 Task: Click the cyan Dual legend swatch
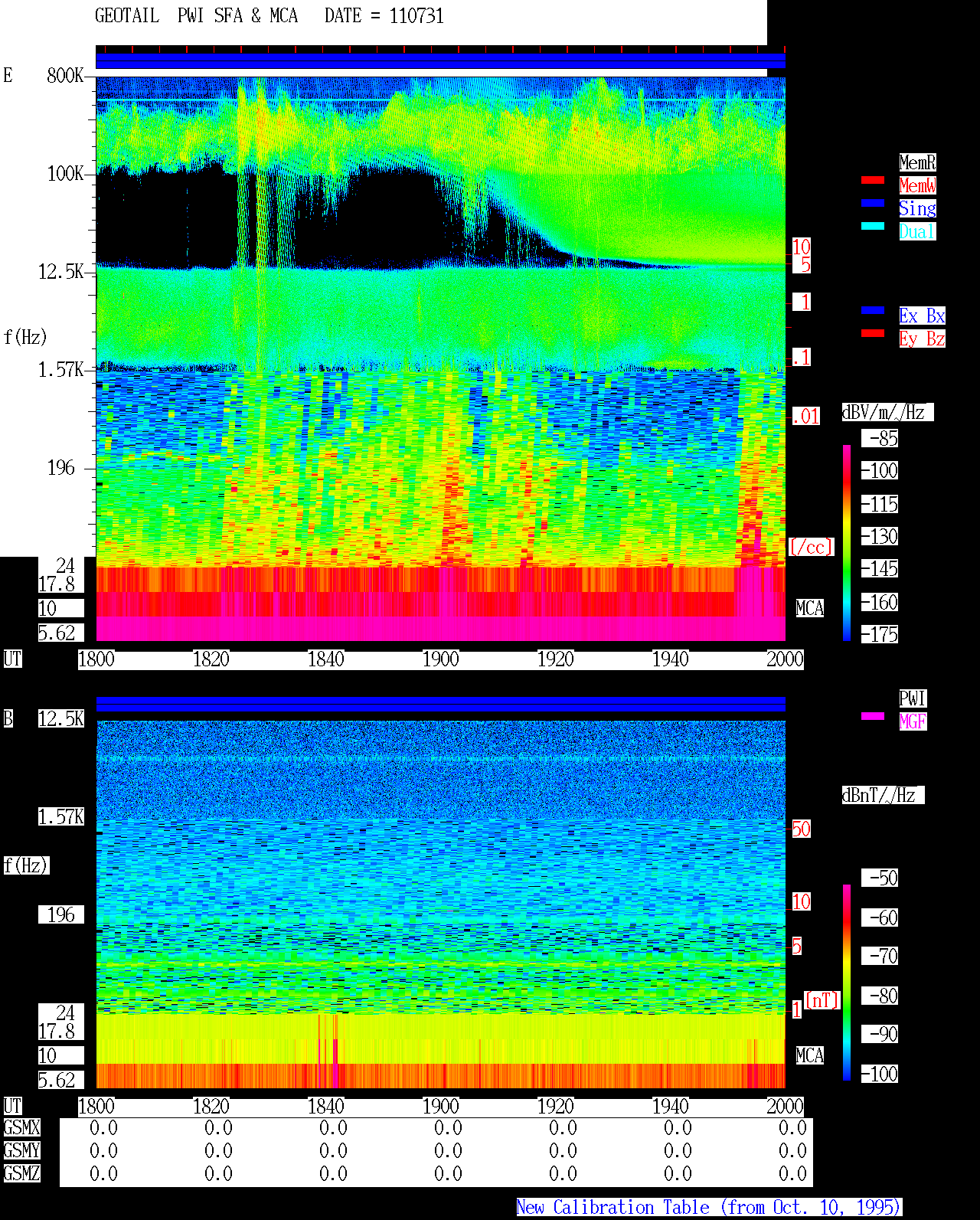coord(873,226)
